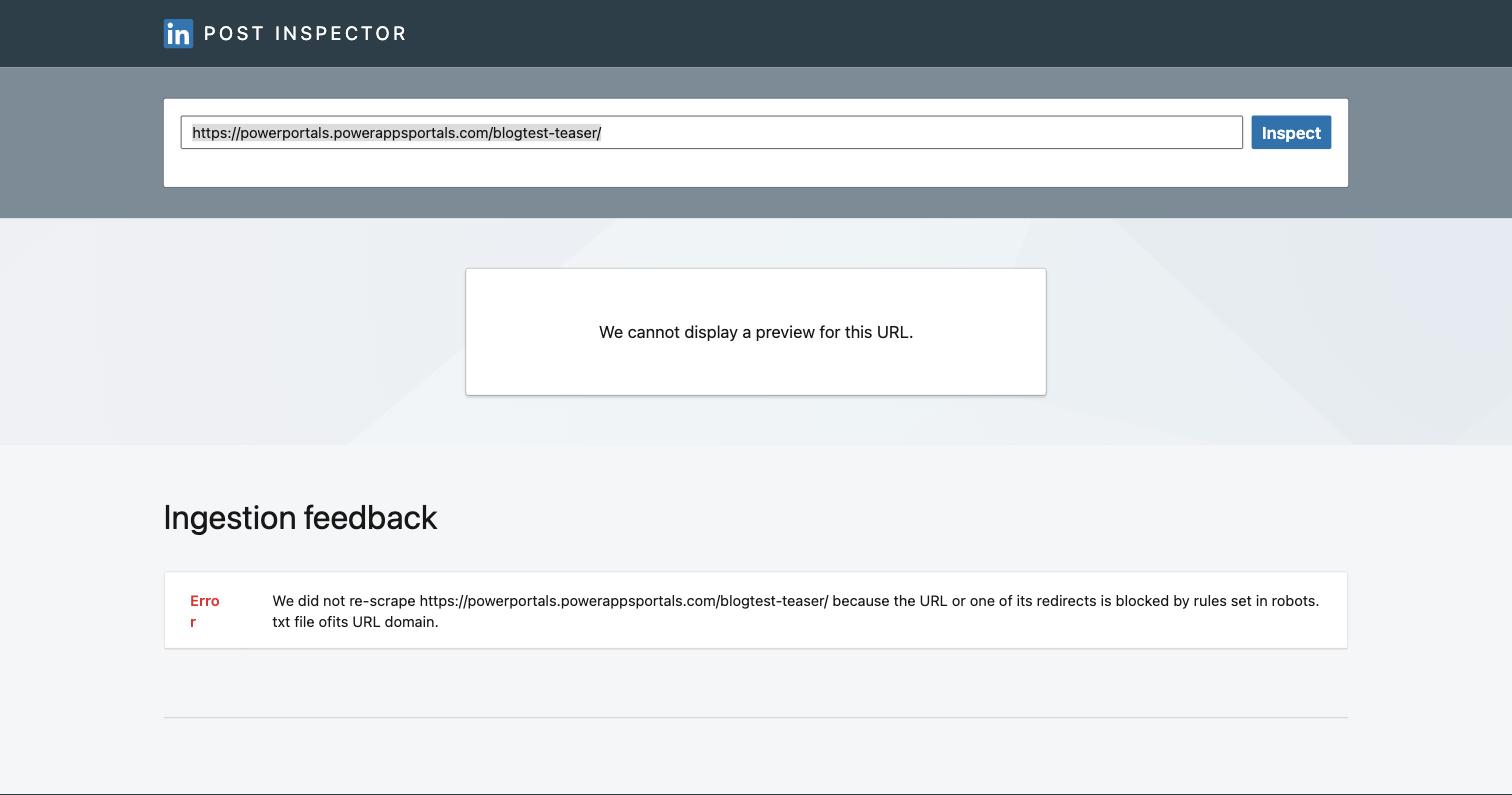1512x795 pixels.
Task: Focus the URL input field
Action: click(711, 132)
